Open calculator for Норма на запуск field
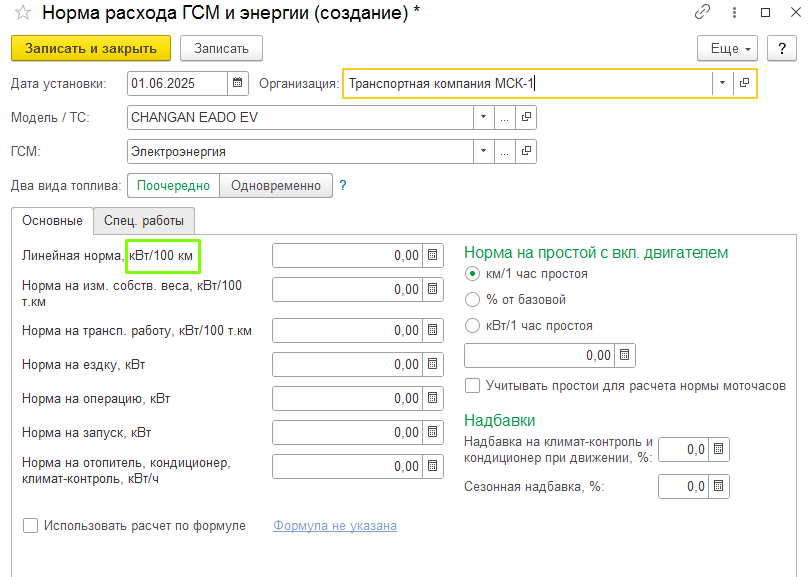 432,433
